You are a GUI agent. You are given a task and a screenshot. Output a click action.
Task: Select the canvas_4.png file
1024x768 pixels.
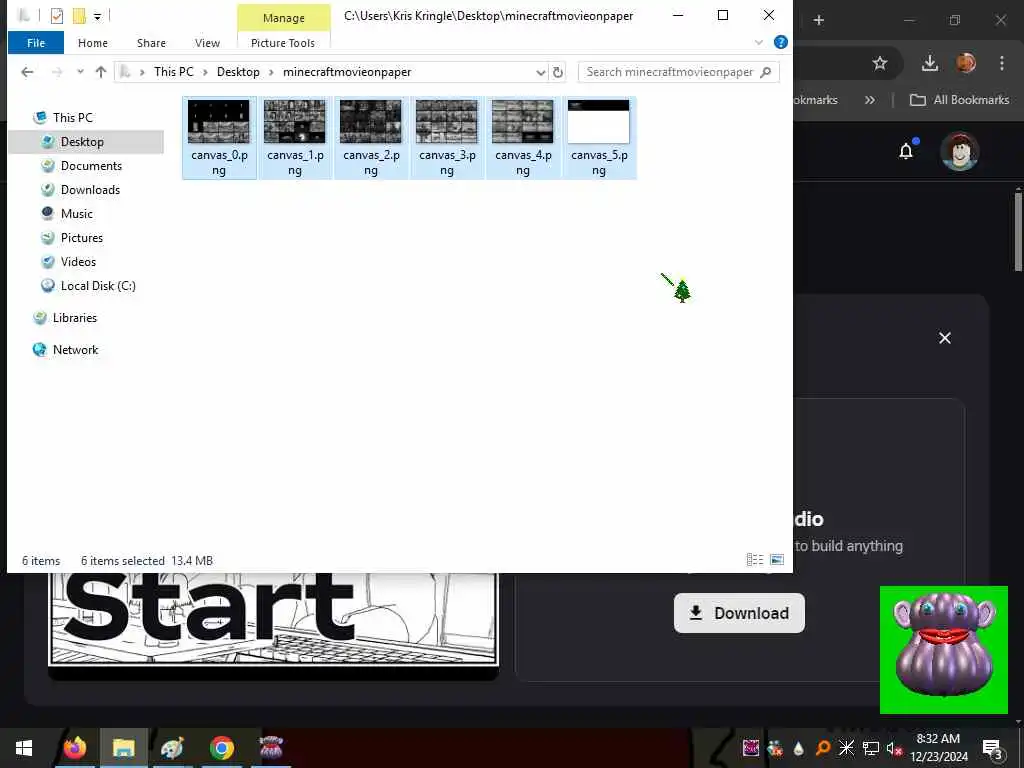[523, 138]
